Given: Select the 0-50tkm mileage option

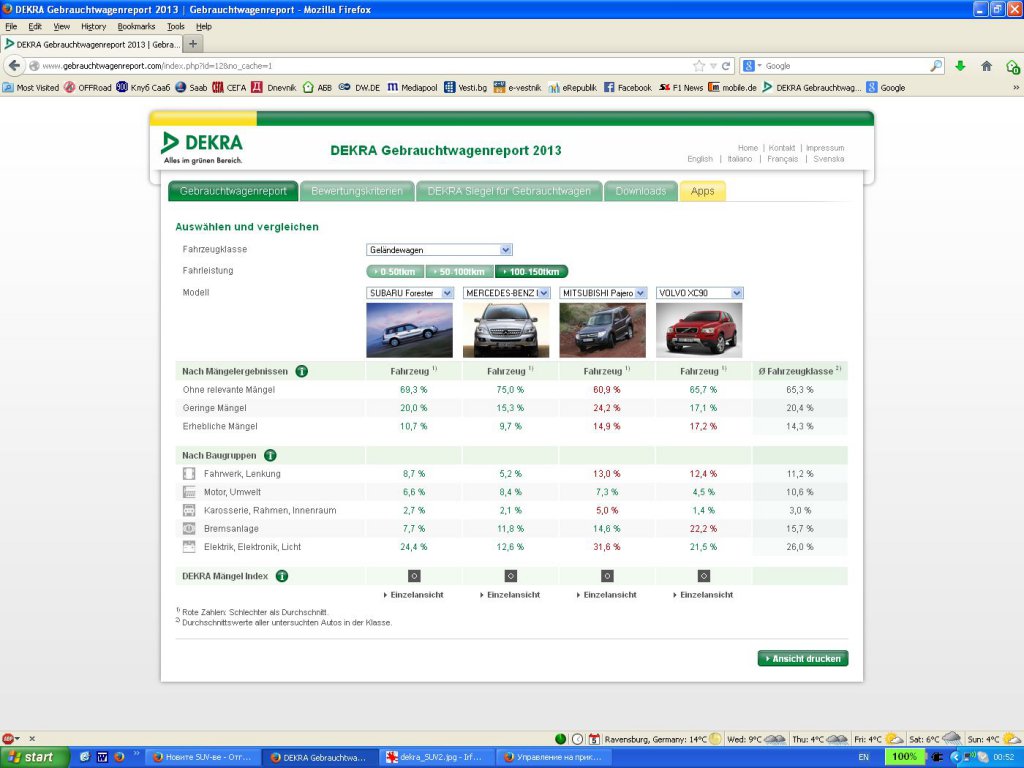Looking at the screenshot, I should pos(396,271).
